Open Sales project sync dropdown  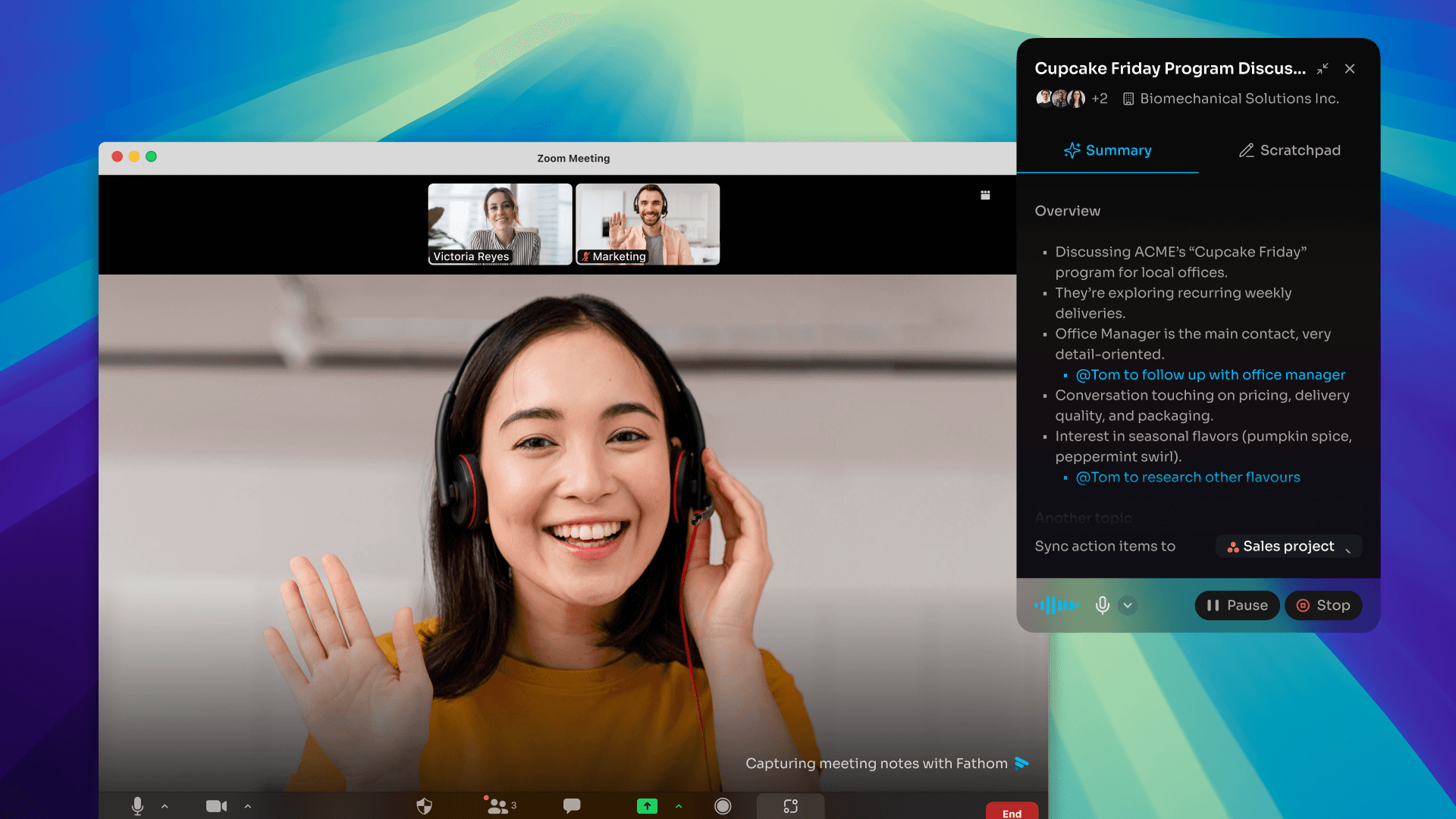pyautogui.click(x=1288, y=546)
